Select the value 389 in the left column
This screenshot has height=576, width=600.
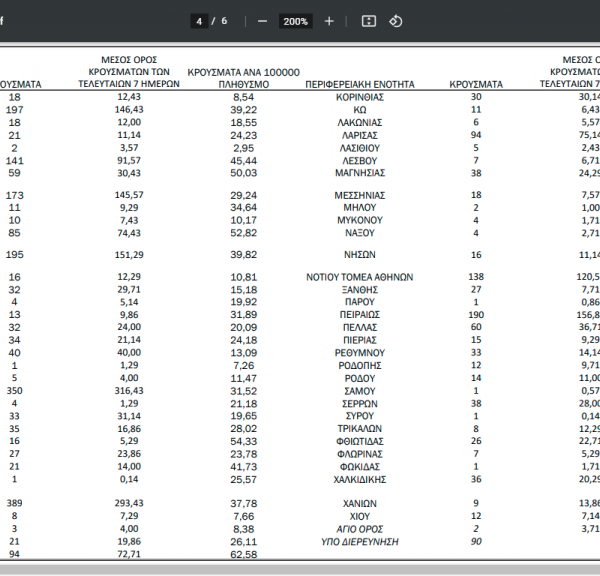[15, 503]
